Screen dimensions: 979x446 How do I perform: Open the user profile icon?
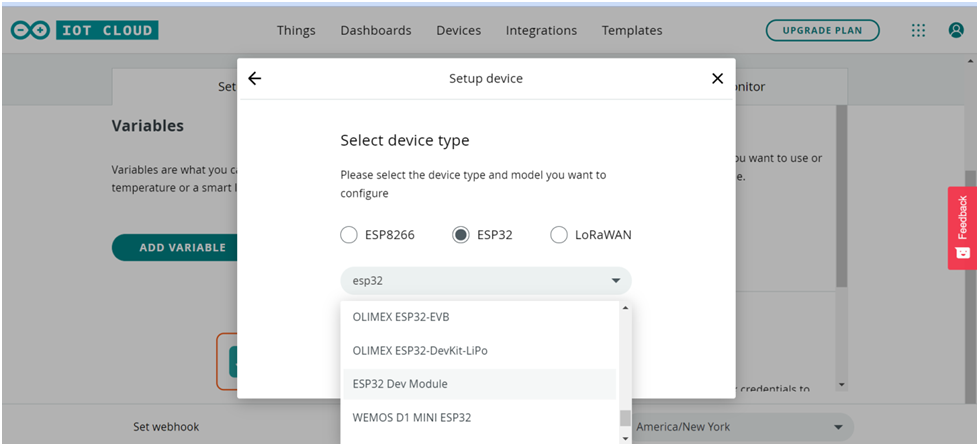pos(956,30)
